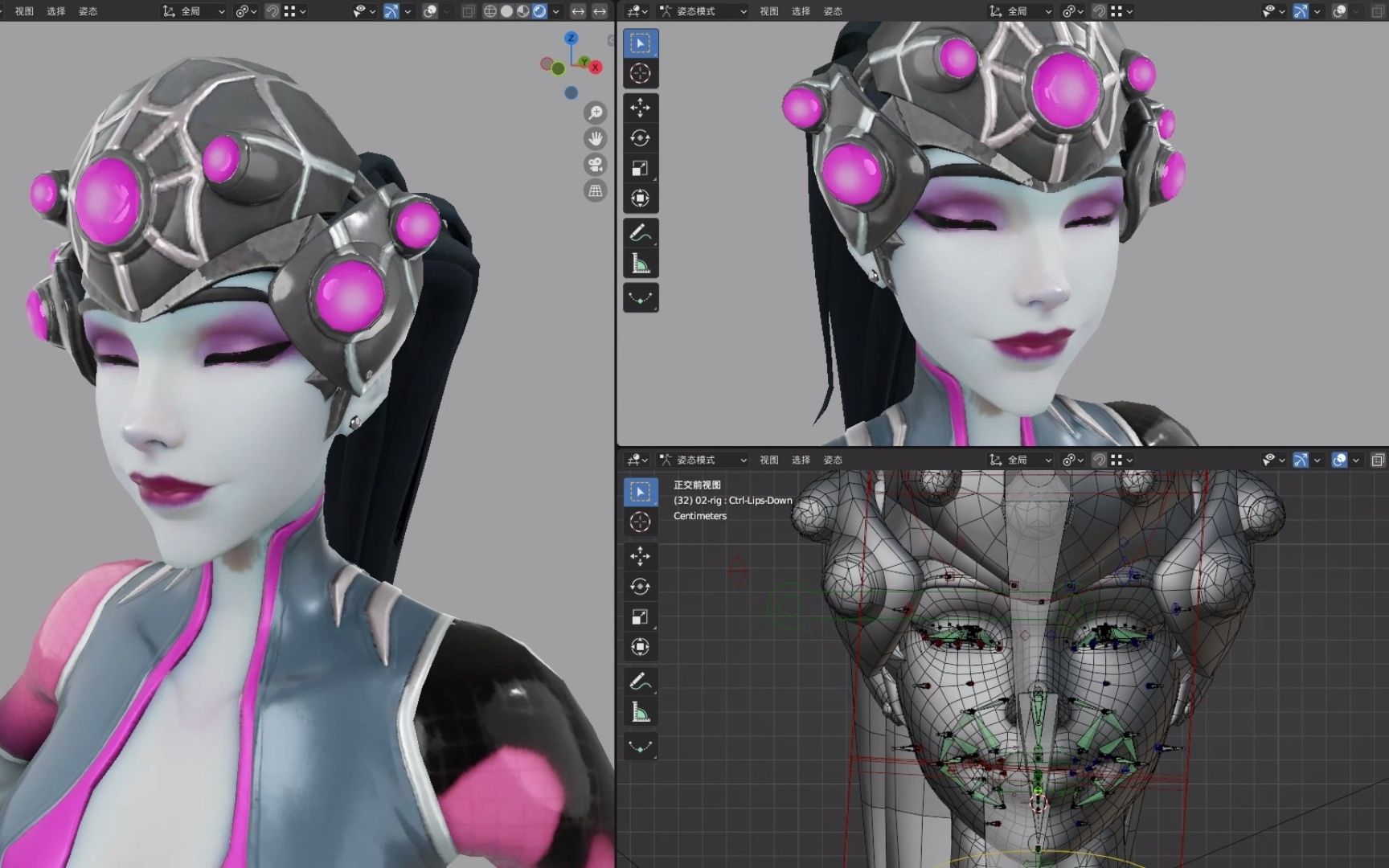
Task: Open 选择 menu in left viewport header
Action: 56,11
